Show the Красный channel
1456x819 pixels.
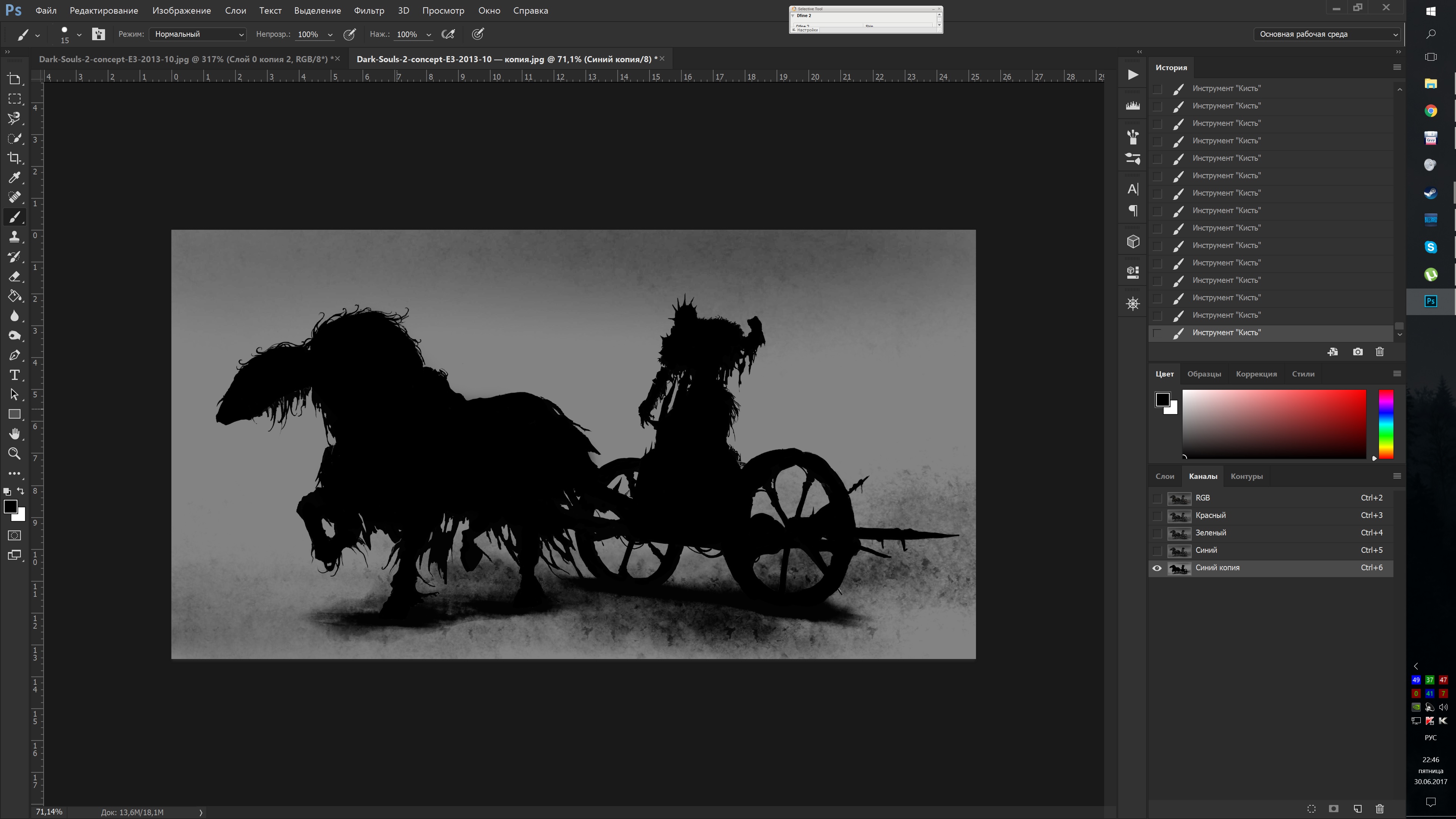coord(1157,516)
